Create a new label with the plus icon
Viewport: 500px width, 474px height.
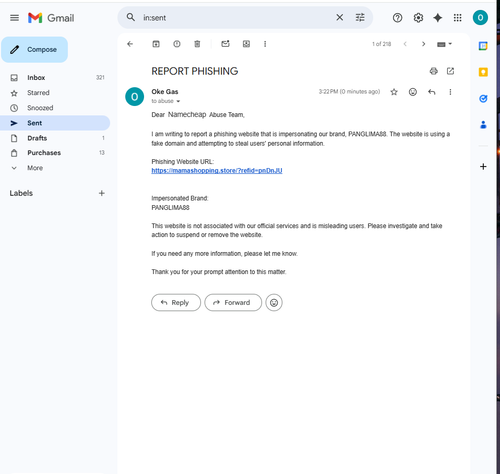pyautogui.click(x=102, y=193)
